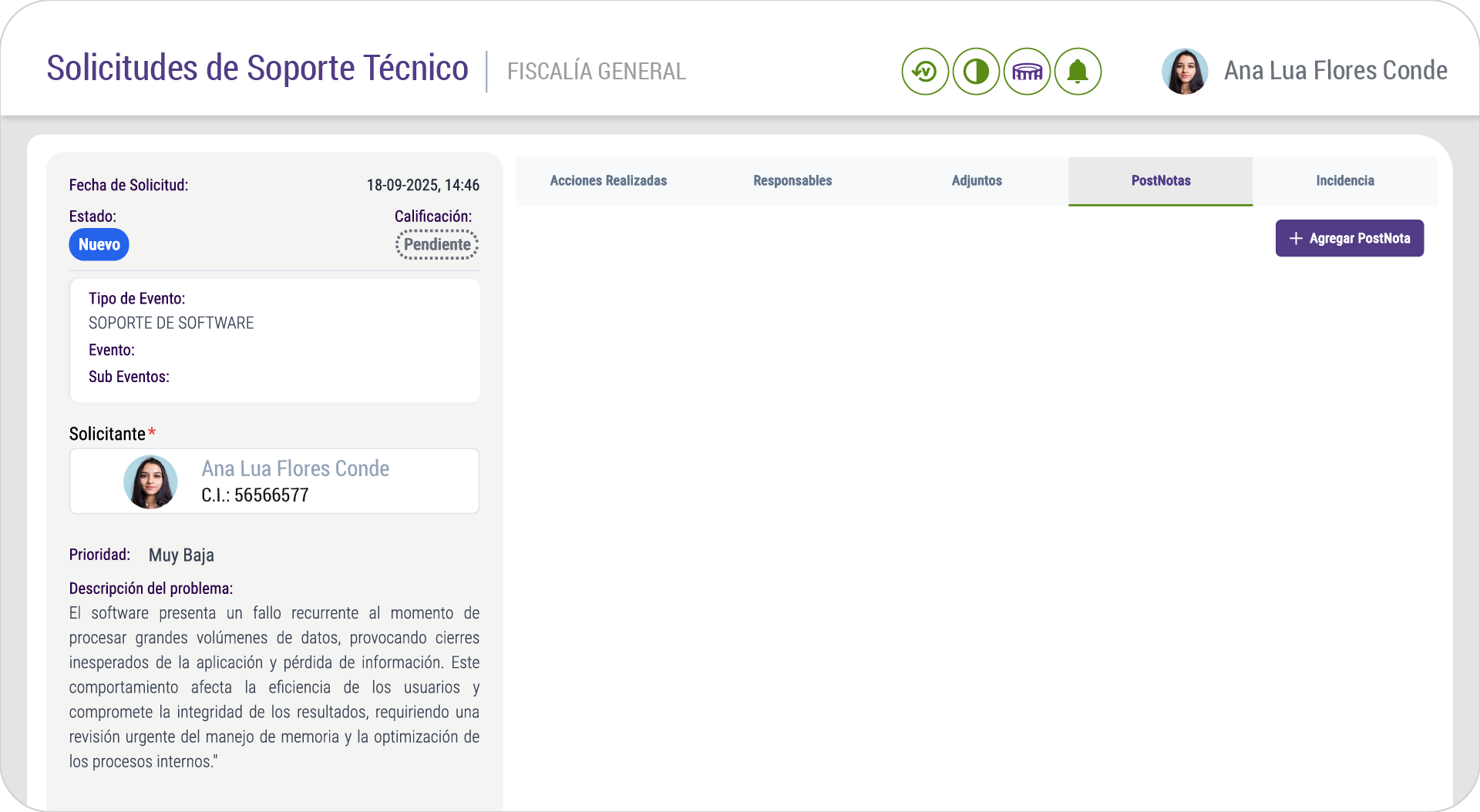Select the purple ROMA logo icon

click(1026, 71)
